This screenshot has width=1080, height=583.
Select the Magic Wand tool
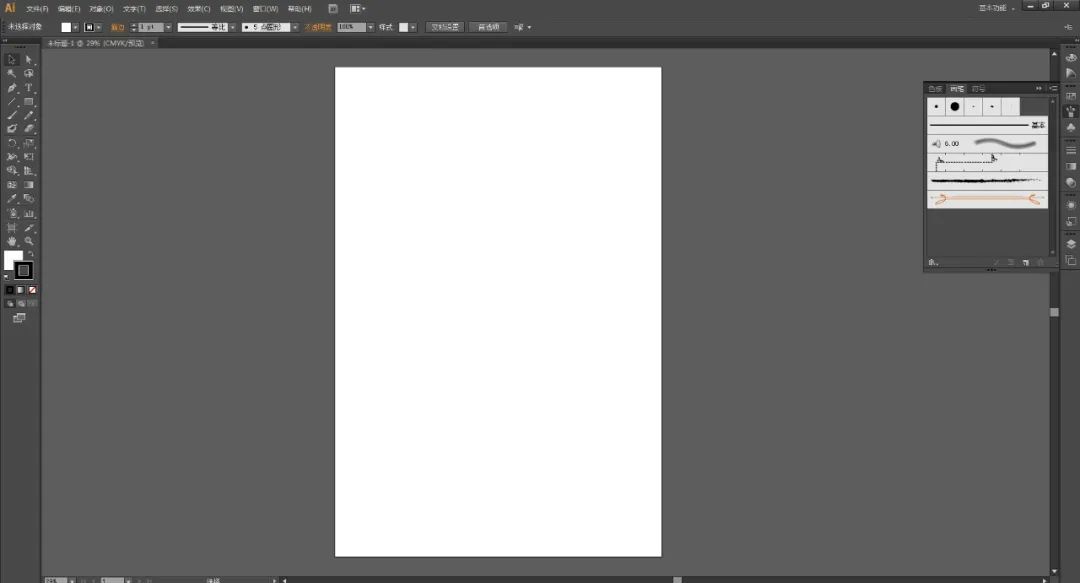tap(12, 73)
